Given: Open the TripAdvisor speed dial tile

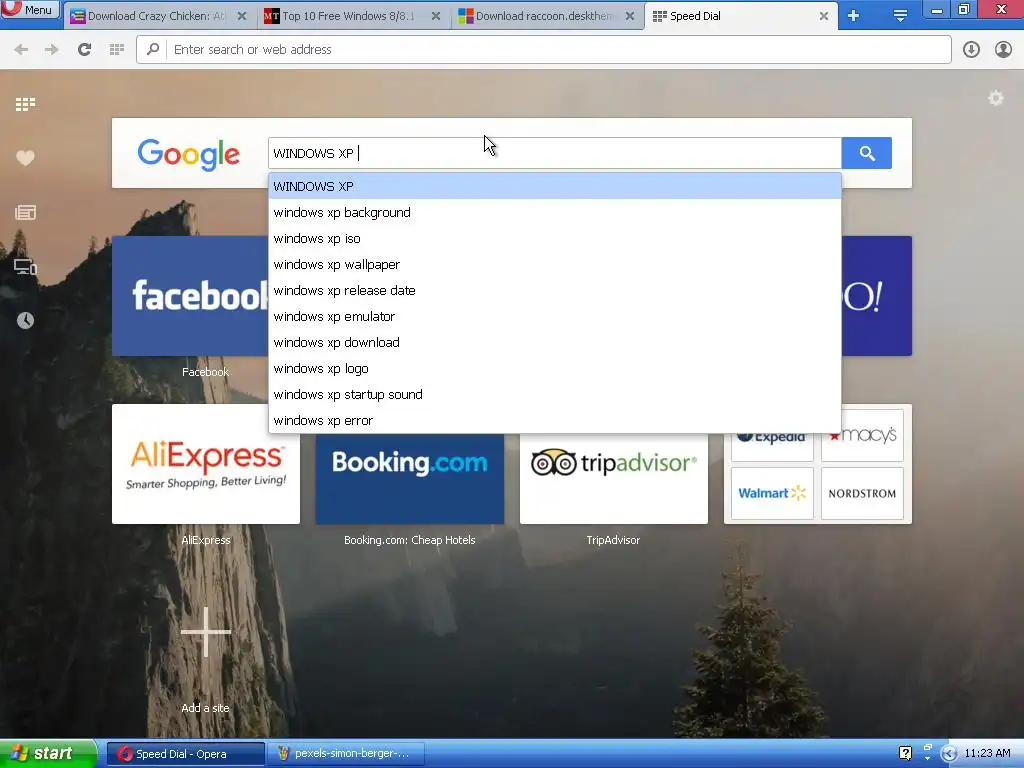Looking at the screenshot, I should click(613, 478).
